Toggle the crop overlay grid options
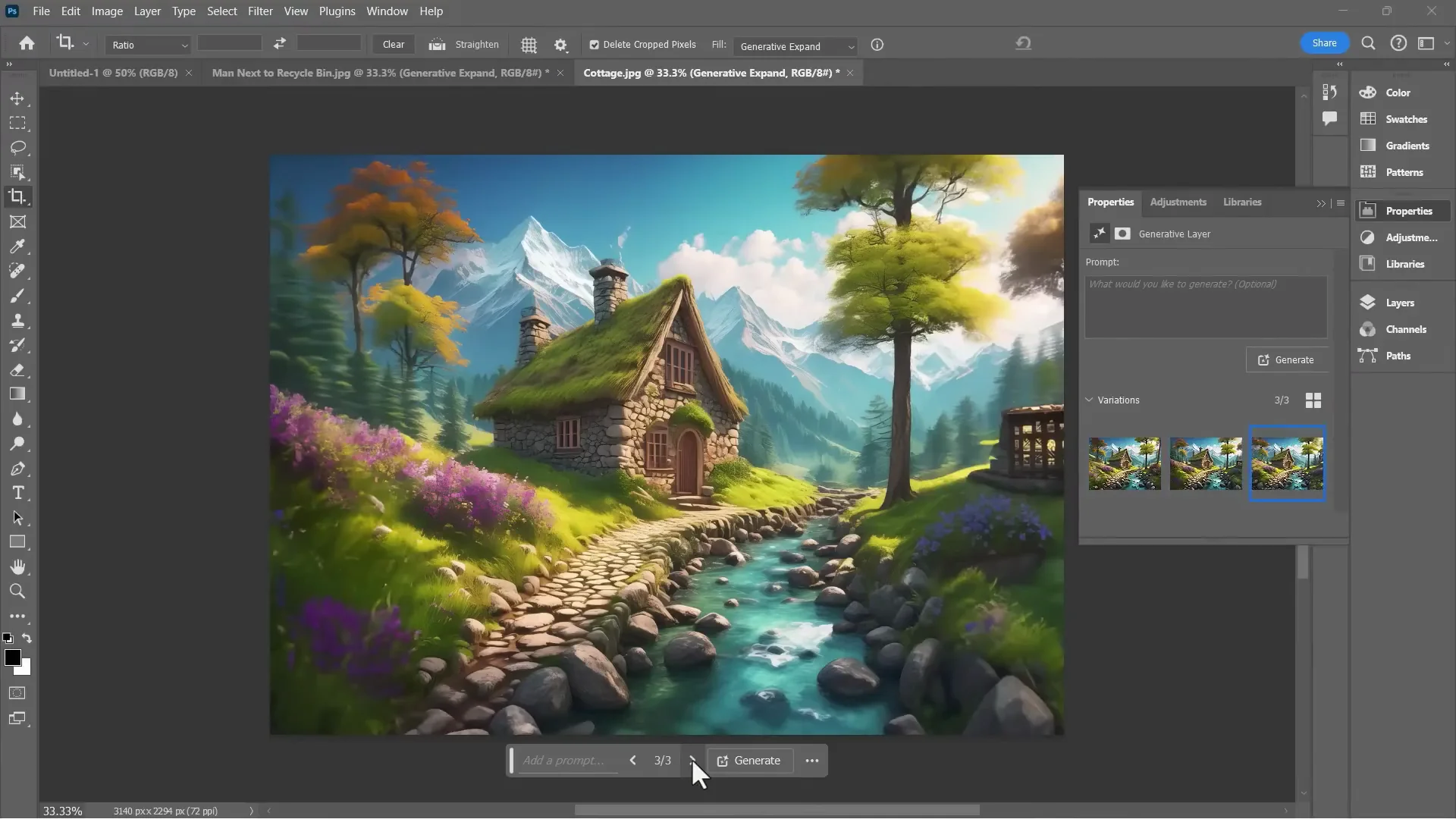 tap(529, 45)
